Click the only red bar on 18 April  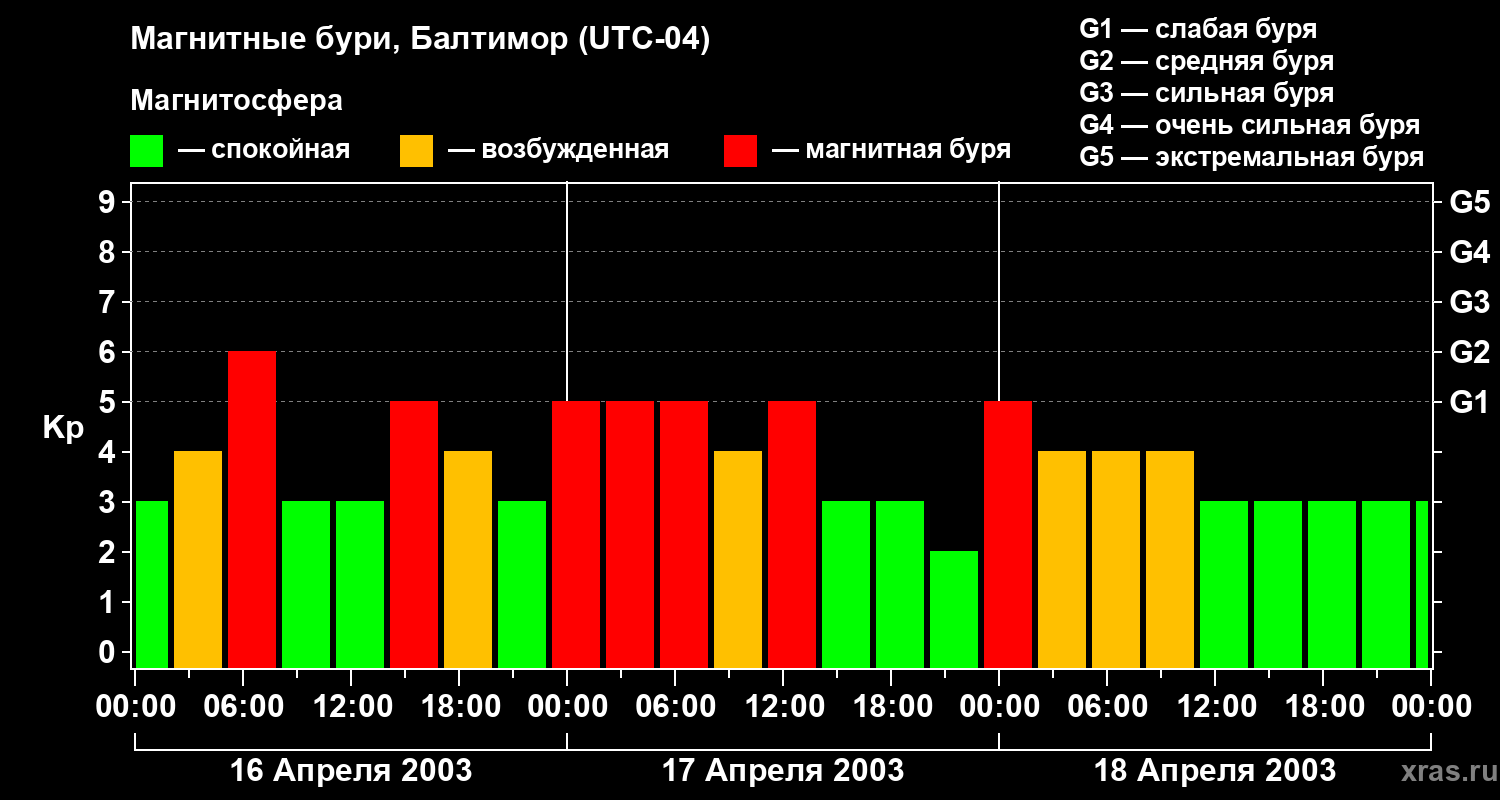[x=1008, y=534]
